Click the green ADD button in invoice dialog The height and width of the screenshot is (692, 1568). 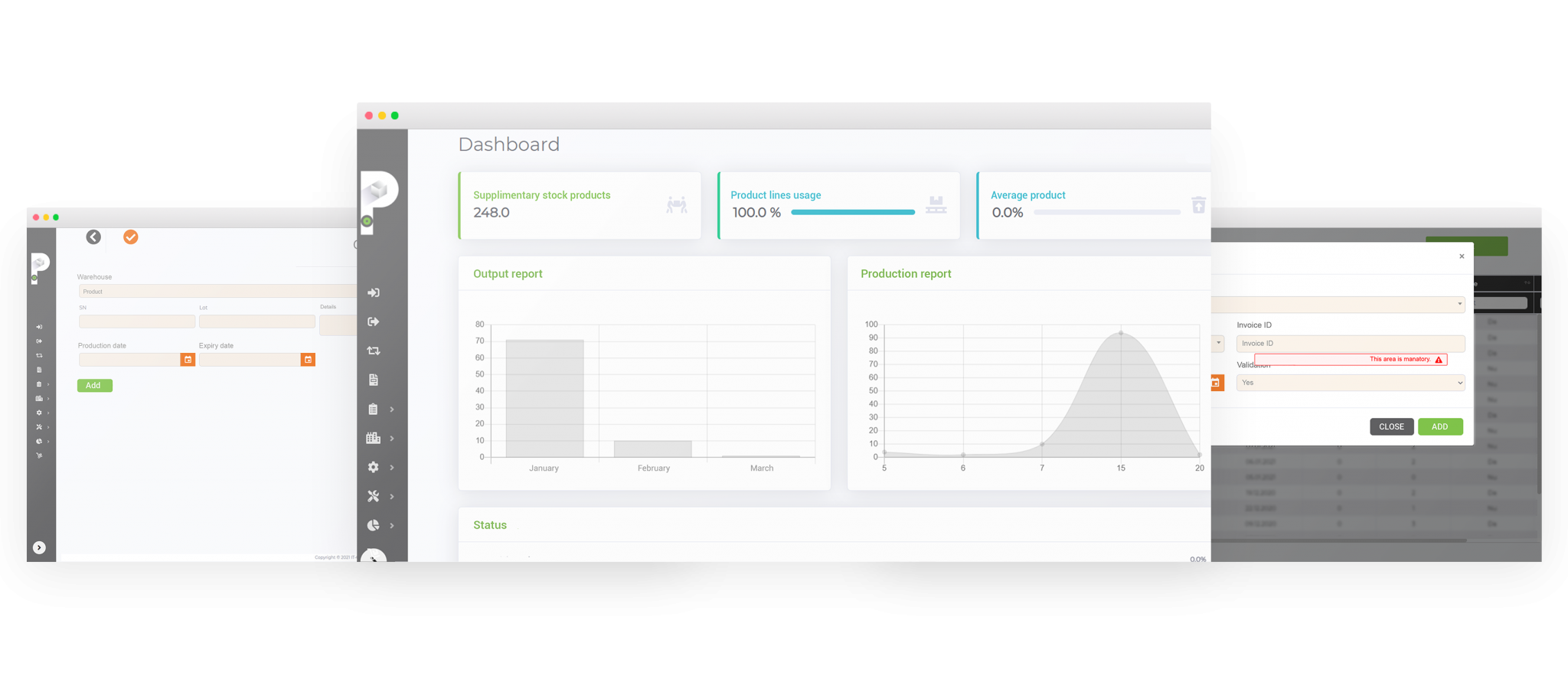pos(1440,426)
